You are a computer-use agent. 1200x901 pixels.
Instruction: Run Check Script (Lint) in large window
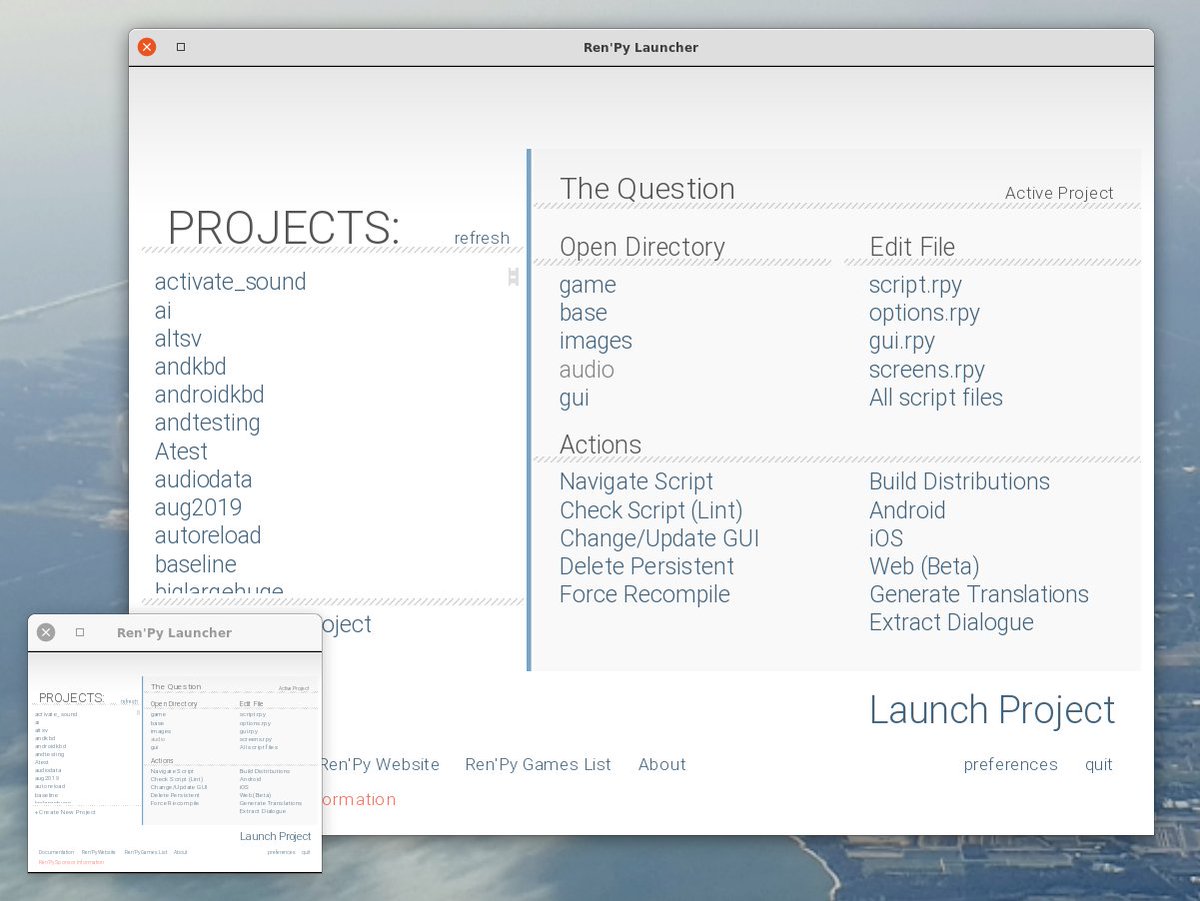click(x=651, y=510)
